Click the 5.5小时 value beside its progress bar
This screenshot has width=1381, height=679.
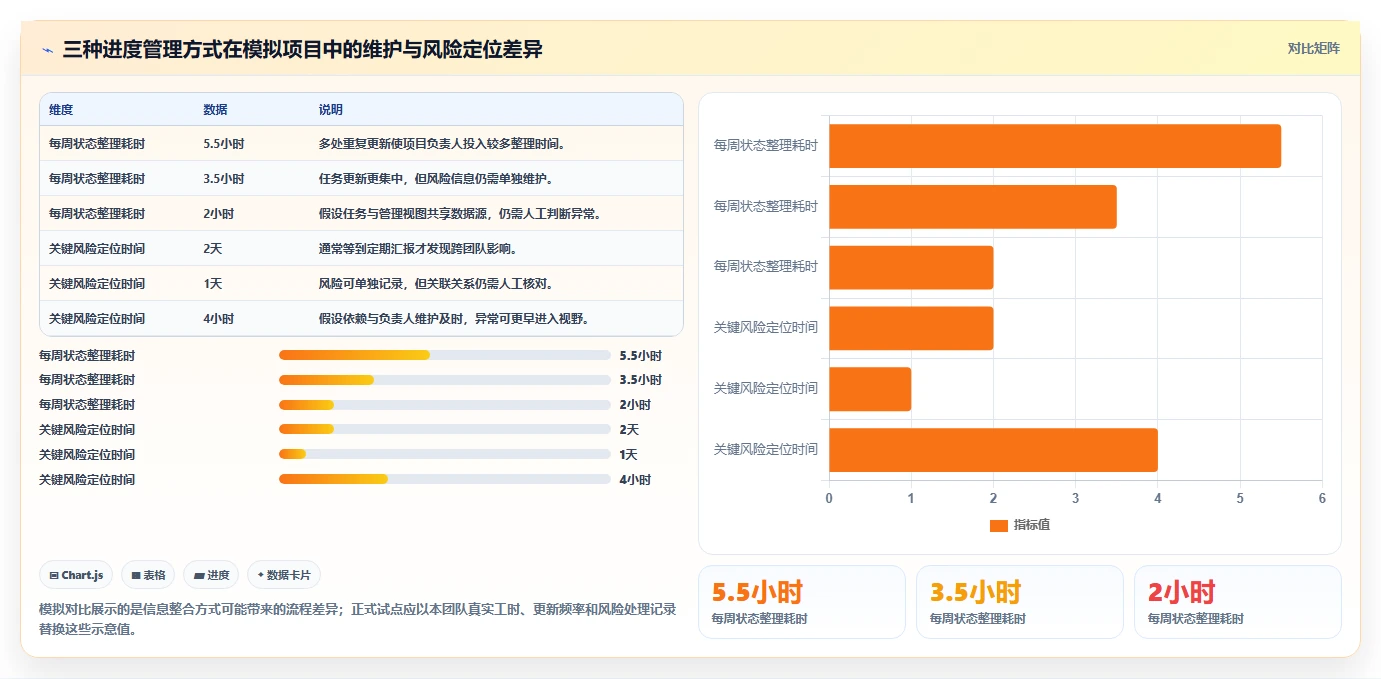[641, 355]
